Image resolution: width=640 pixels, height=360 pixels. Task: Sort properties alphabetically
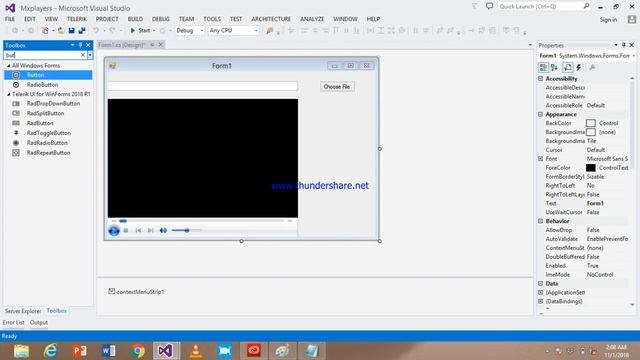[554, 67]
